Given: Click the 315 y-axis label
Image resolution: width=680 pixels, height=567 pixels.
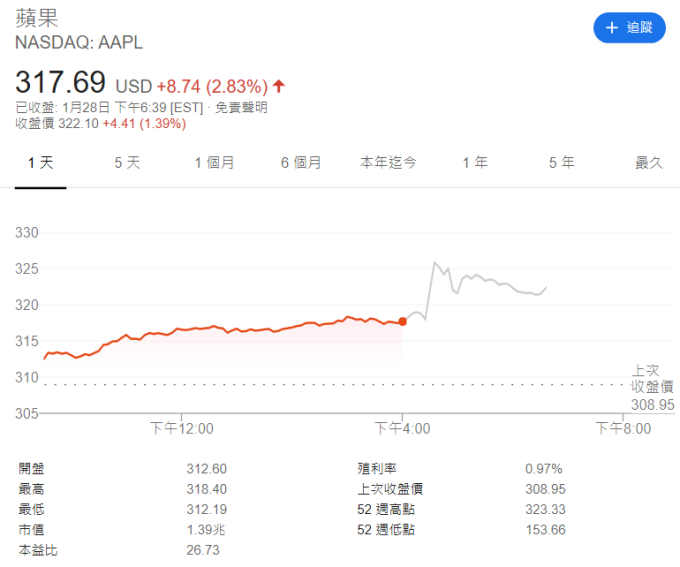Looking at the screenshot, I should pyautogui.click(x=27, y=341).
